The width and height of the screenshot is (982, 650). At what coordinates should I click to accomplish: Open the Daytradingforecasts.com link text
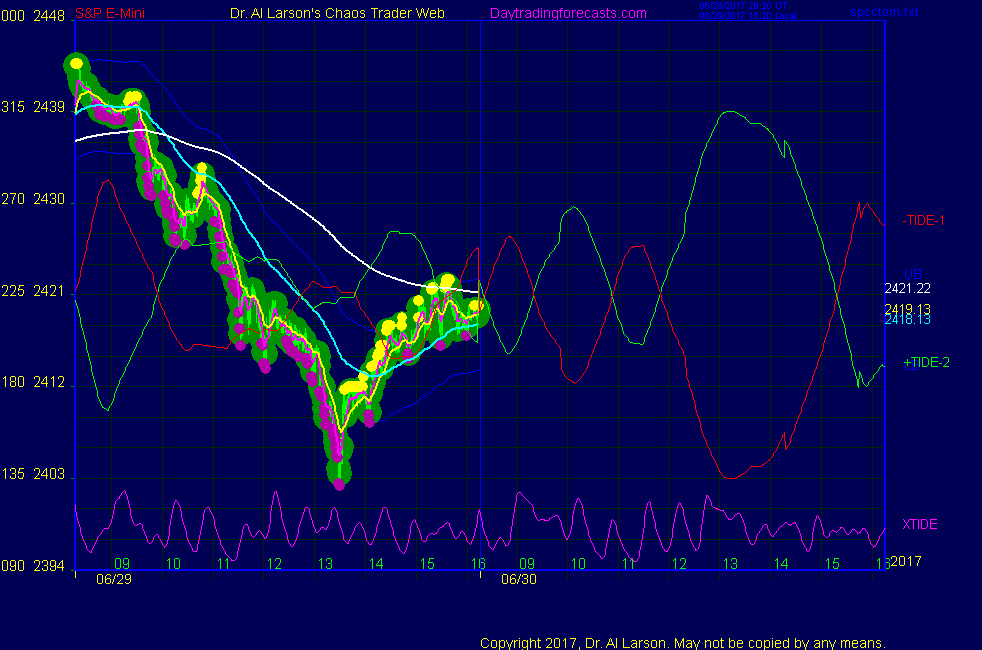(568, 13)
